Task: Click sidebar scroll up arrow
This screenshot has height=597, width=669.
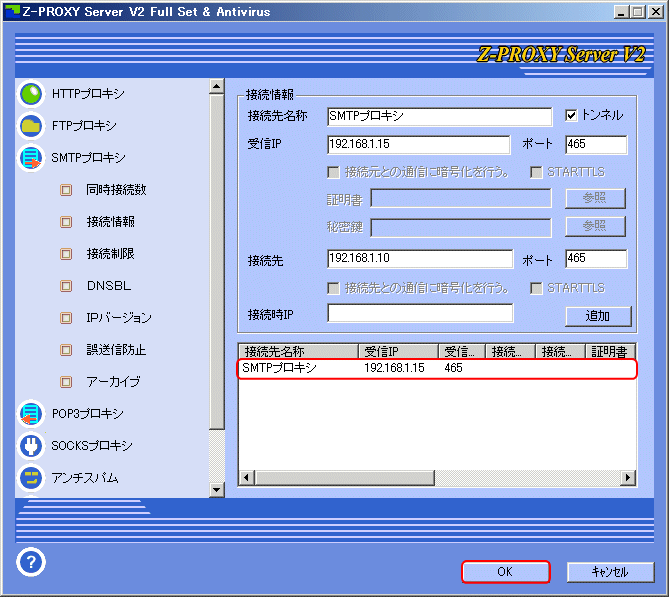Action: 217,87
